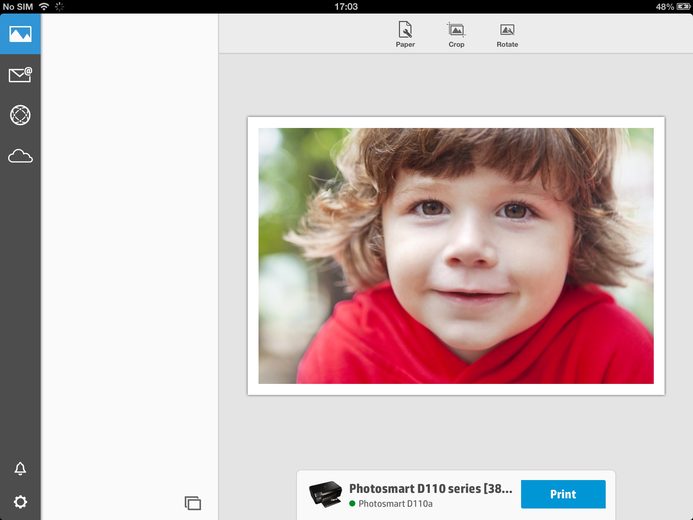Image resolution: width=693 pixels, height=520 pixels.
Task: Open notifications bell icon
Action: pyautogui.click(x=20, y=468)
